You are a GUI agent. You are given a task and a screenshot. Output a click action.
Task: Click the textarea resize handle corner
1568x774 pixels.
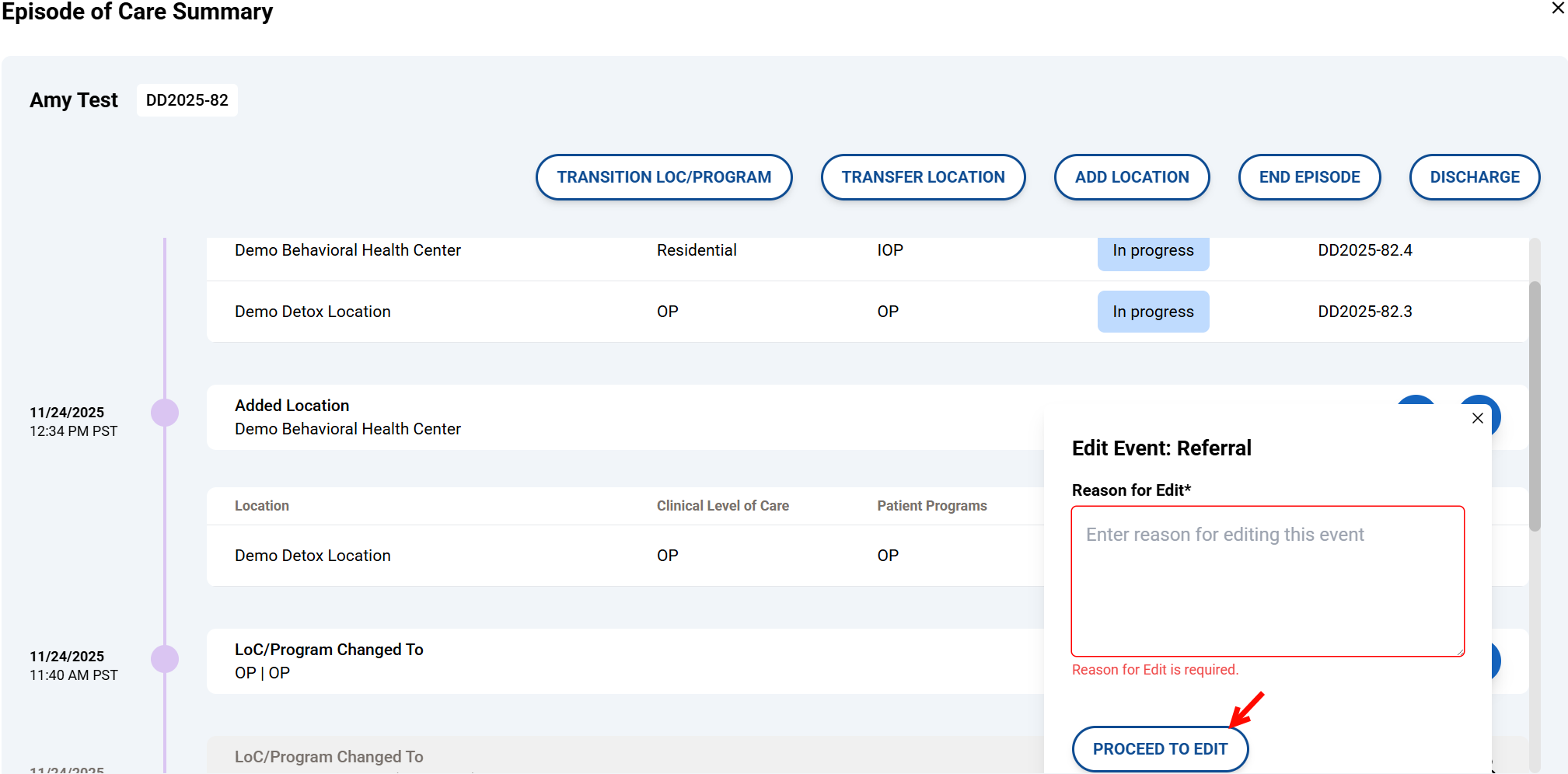(1460, 652)
